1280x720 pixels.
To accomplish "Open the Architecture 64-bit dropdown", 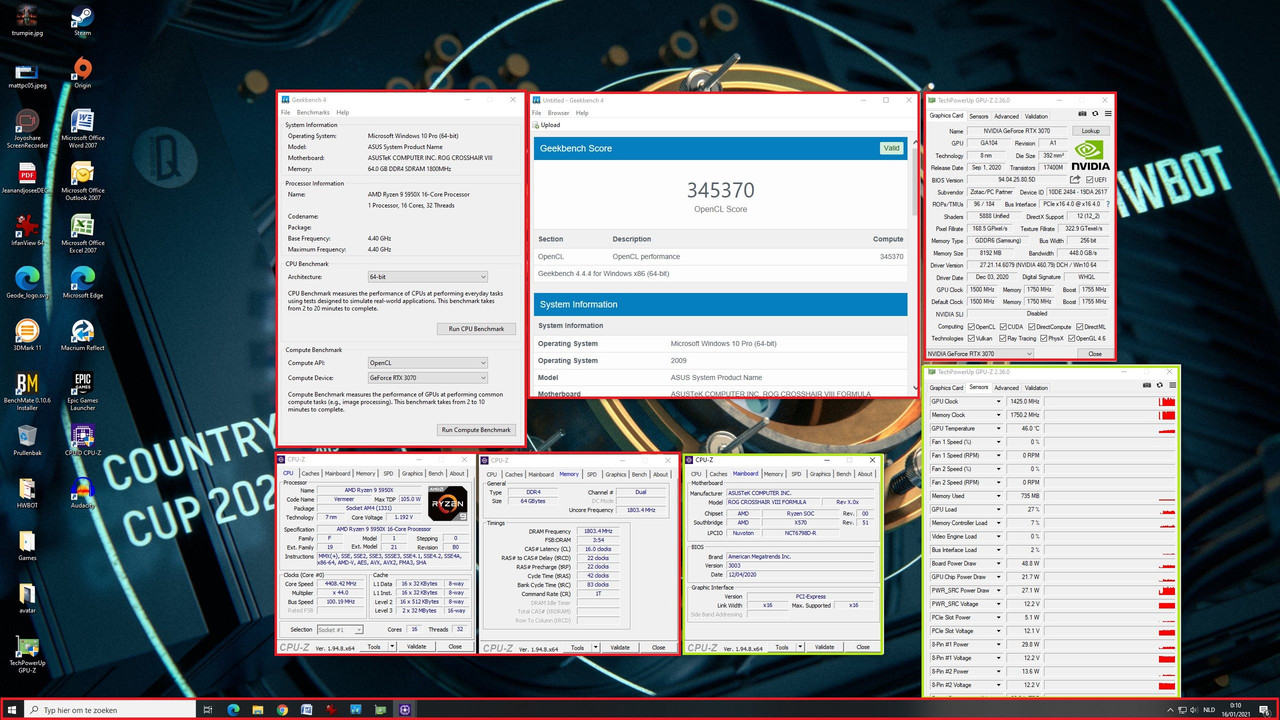I will click(427, 276).
